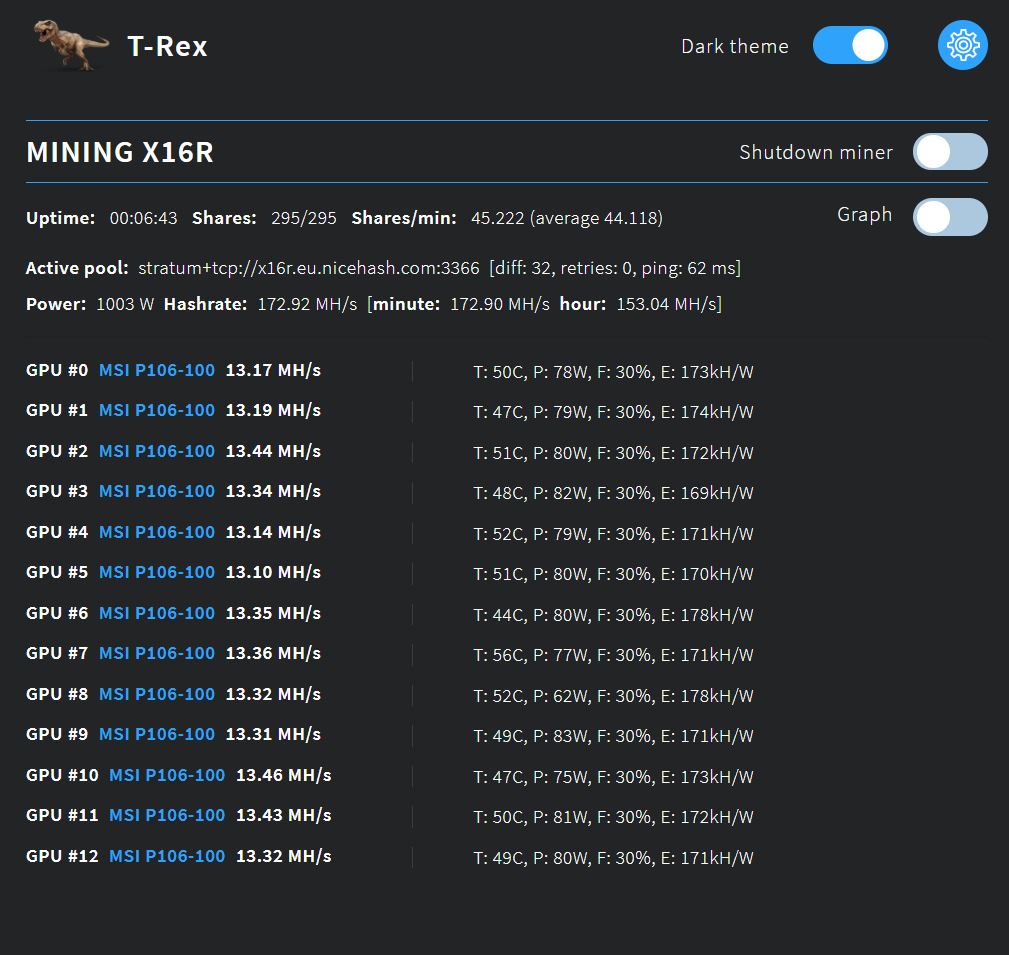The width and height of the screenshot is (1009, 955).
Task: Switch on the Graph toggle
Action: click(x=950, y=217)
